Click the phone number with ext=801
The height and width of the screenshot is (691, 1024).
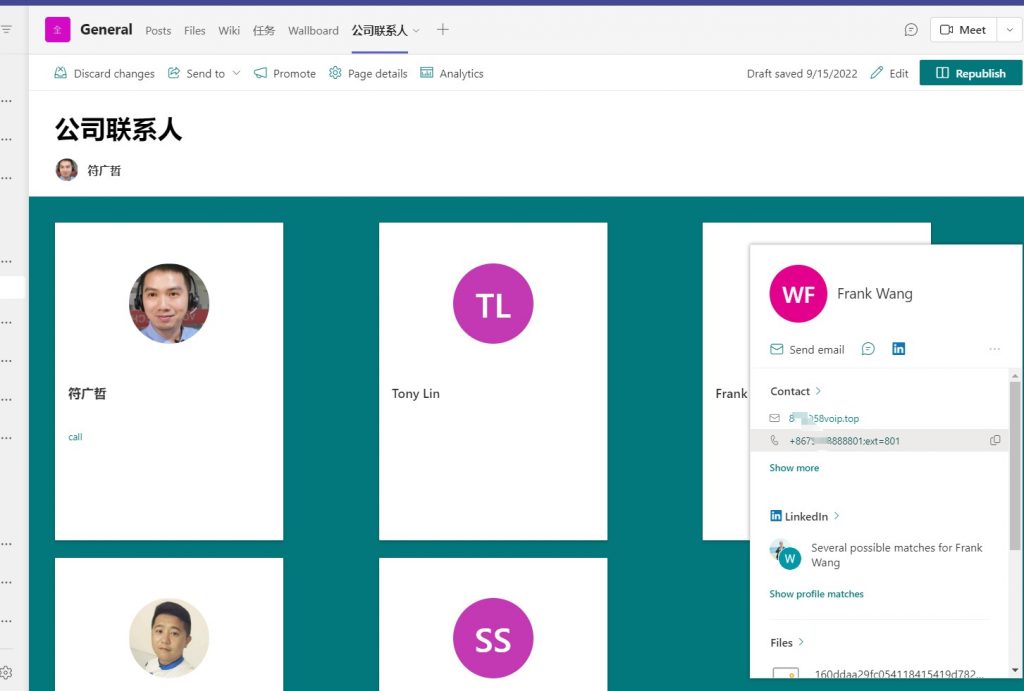(844, 441)
